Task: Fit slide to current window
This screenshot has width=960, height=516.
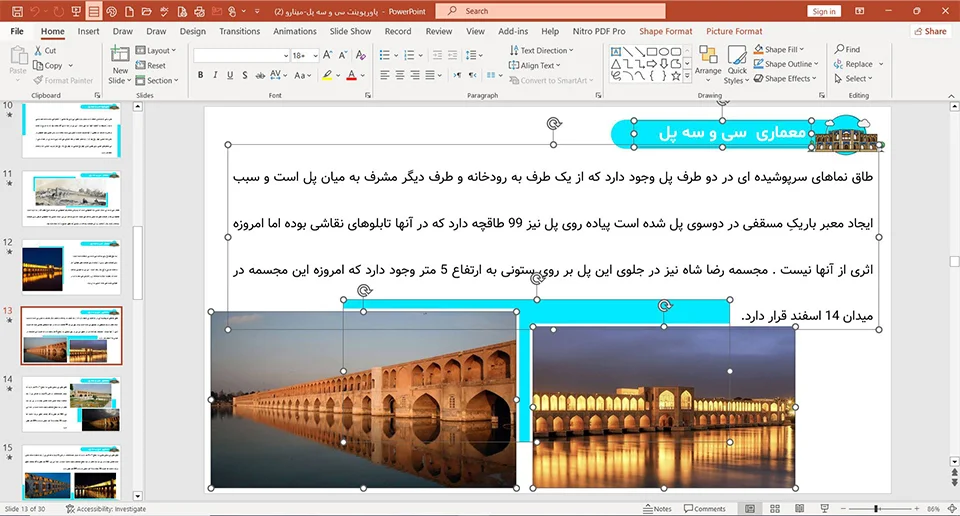Action: [x=952, y=509]
